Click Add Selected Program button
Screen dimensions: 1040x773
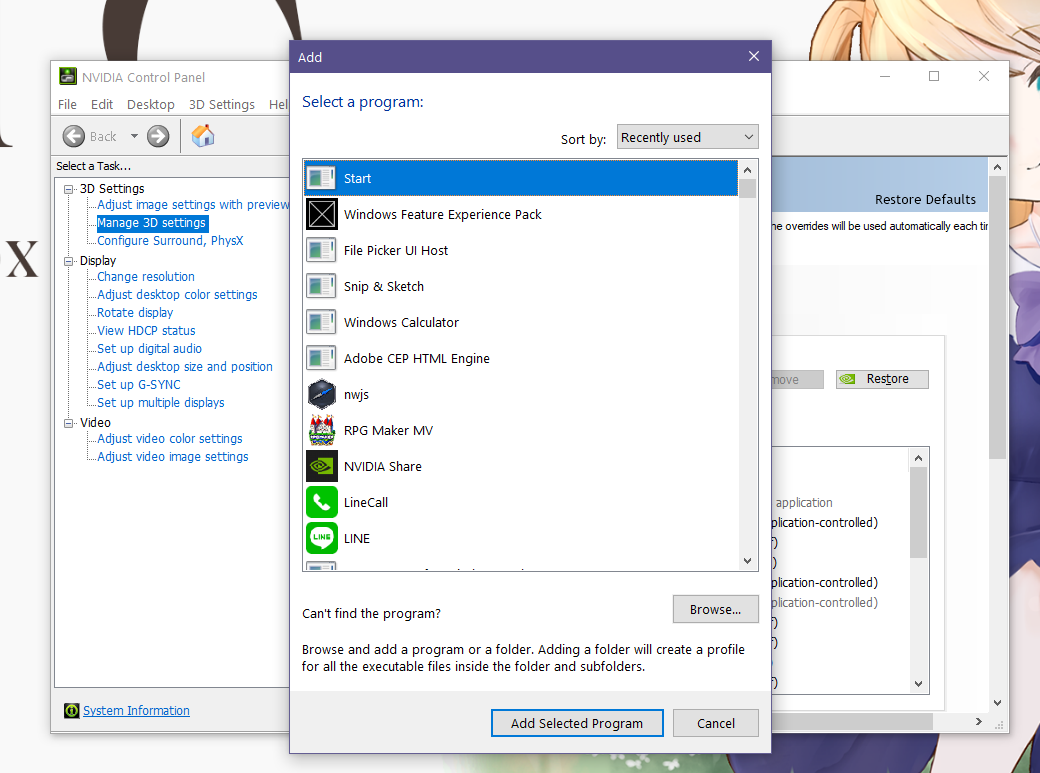point(577,723)
